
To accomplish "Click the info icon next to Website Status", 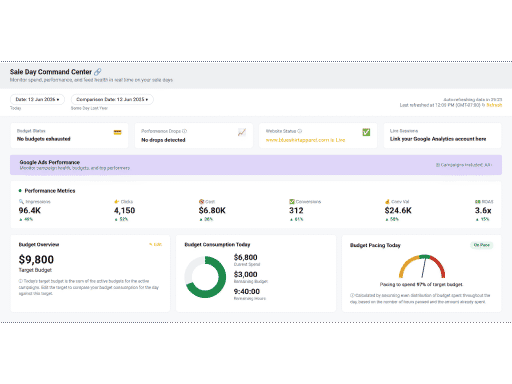I will [300, 131].
